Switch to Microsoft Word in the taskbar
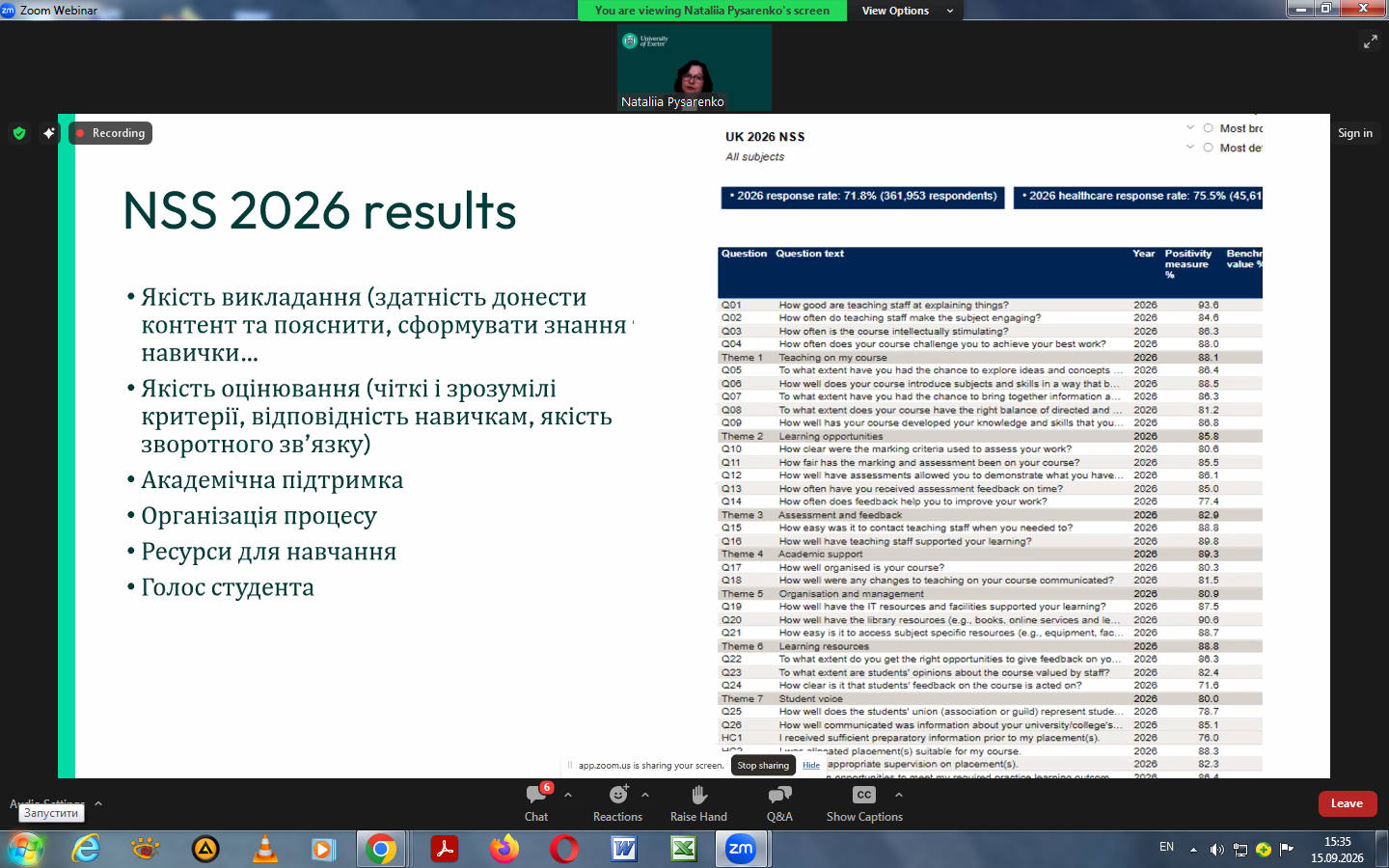Image resolution: width=1389 pixels, height=868 pixels. tap(624, 849)
